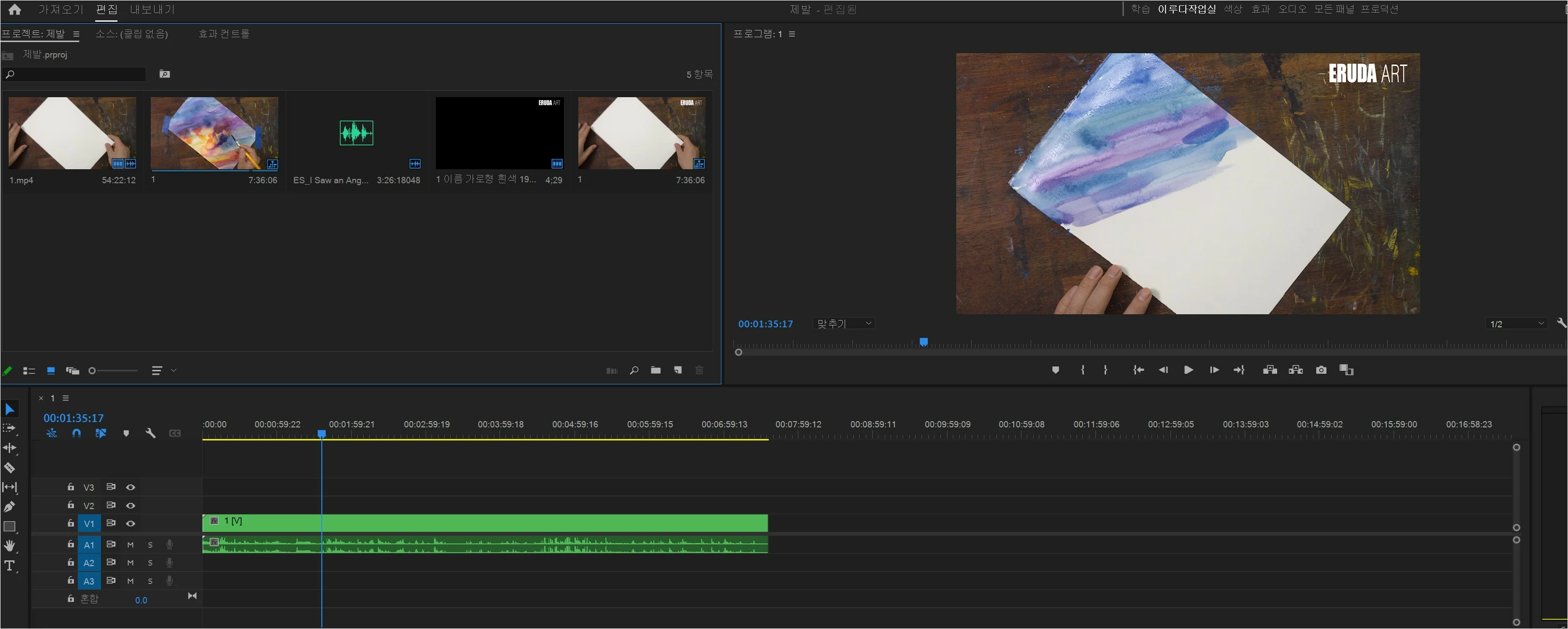
Task: Open the zoom level 맞추기 dropdown
Action: 844,323
